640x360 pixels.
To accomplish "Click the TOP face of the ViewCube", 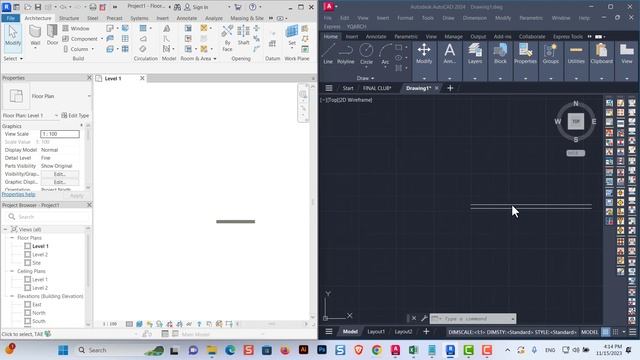I will click(x=576, y=121).
